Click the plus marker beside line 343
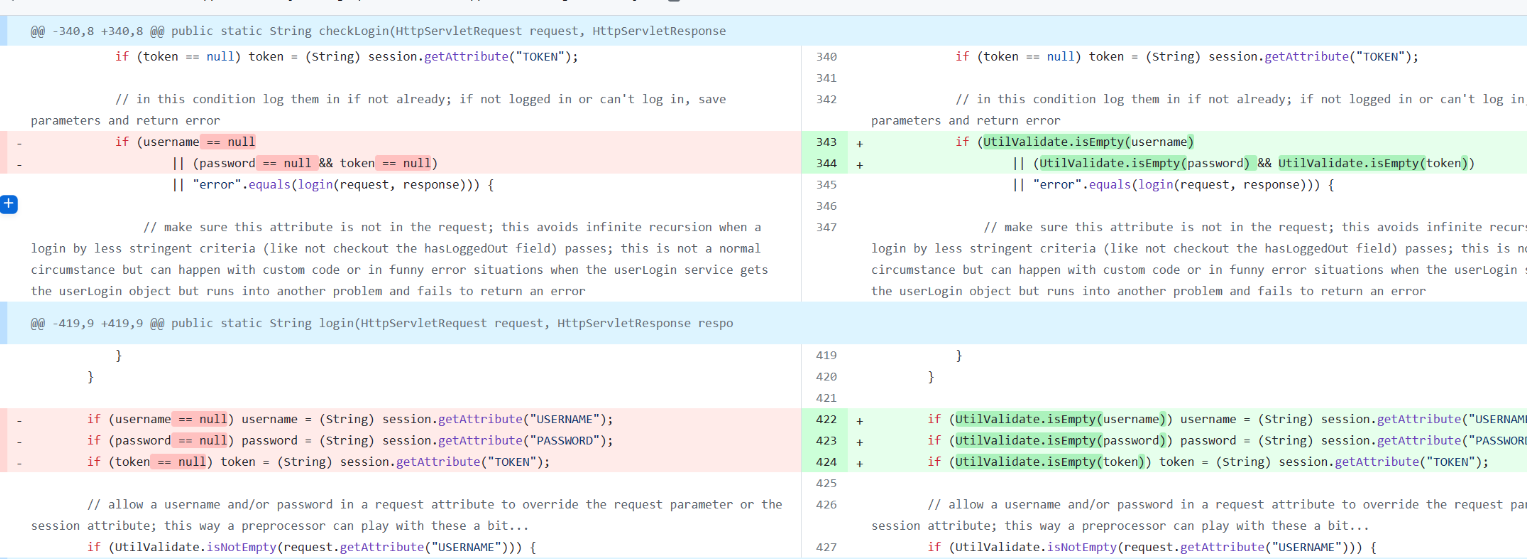 859,142
